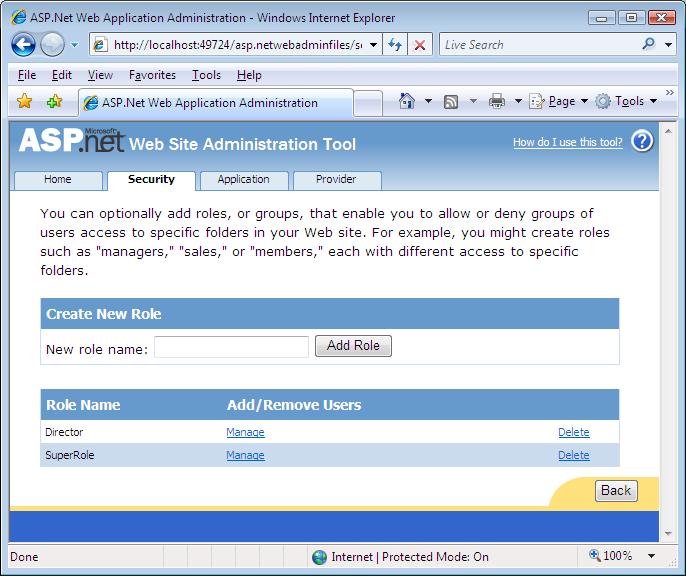Click the 'Add/Remove Users' column header
This screenshot has height=576, width=686.
pyautogui.click(x=294, y=405)
